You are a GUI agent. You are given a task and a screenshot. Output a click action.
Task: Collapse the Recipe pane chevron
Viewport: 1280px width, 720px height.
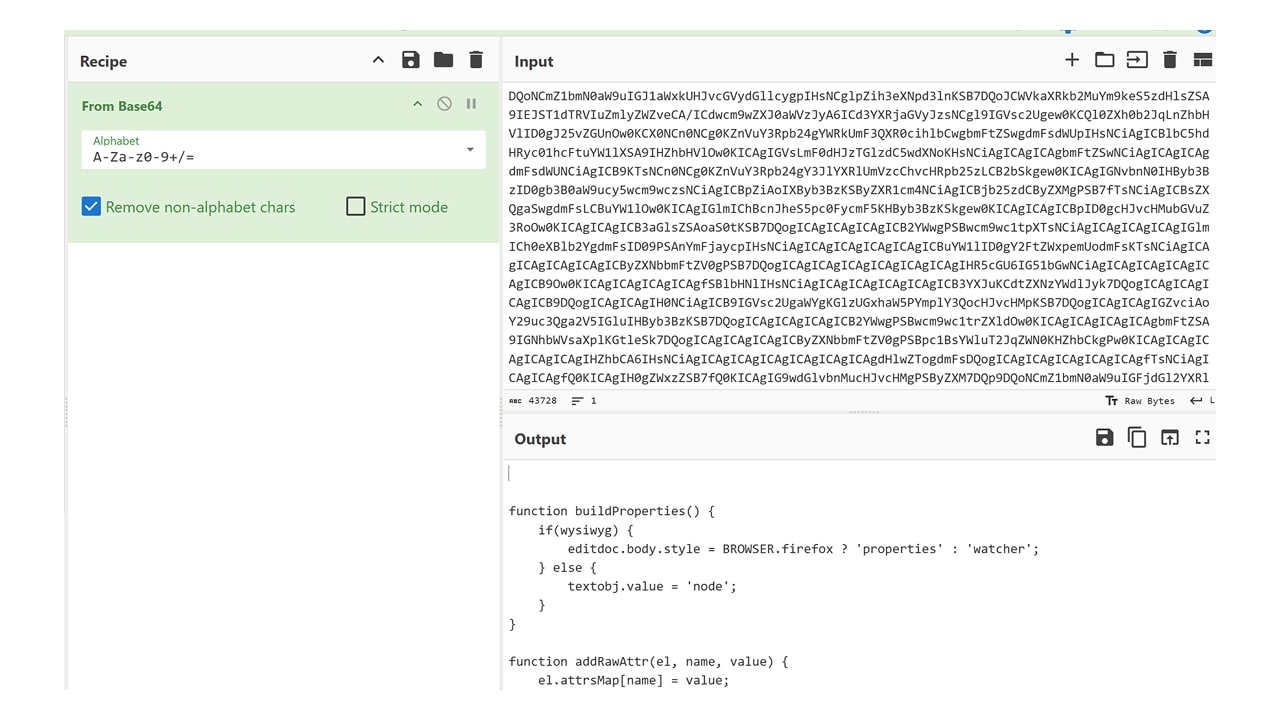[378, 61]
